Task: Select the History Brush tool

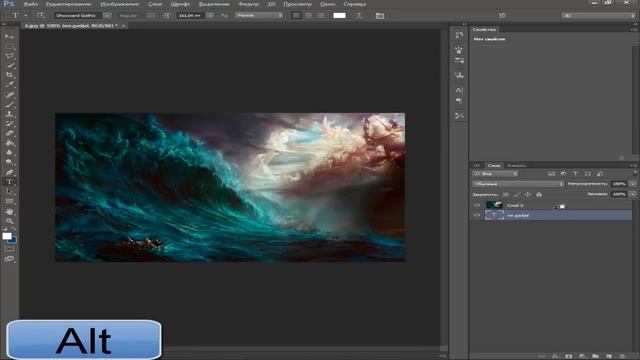Action: pyautogui.click(x=9, y=124)
